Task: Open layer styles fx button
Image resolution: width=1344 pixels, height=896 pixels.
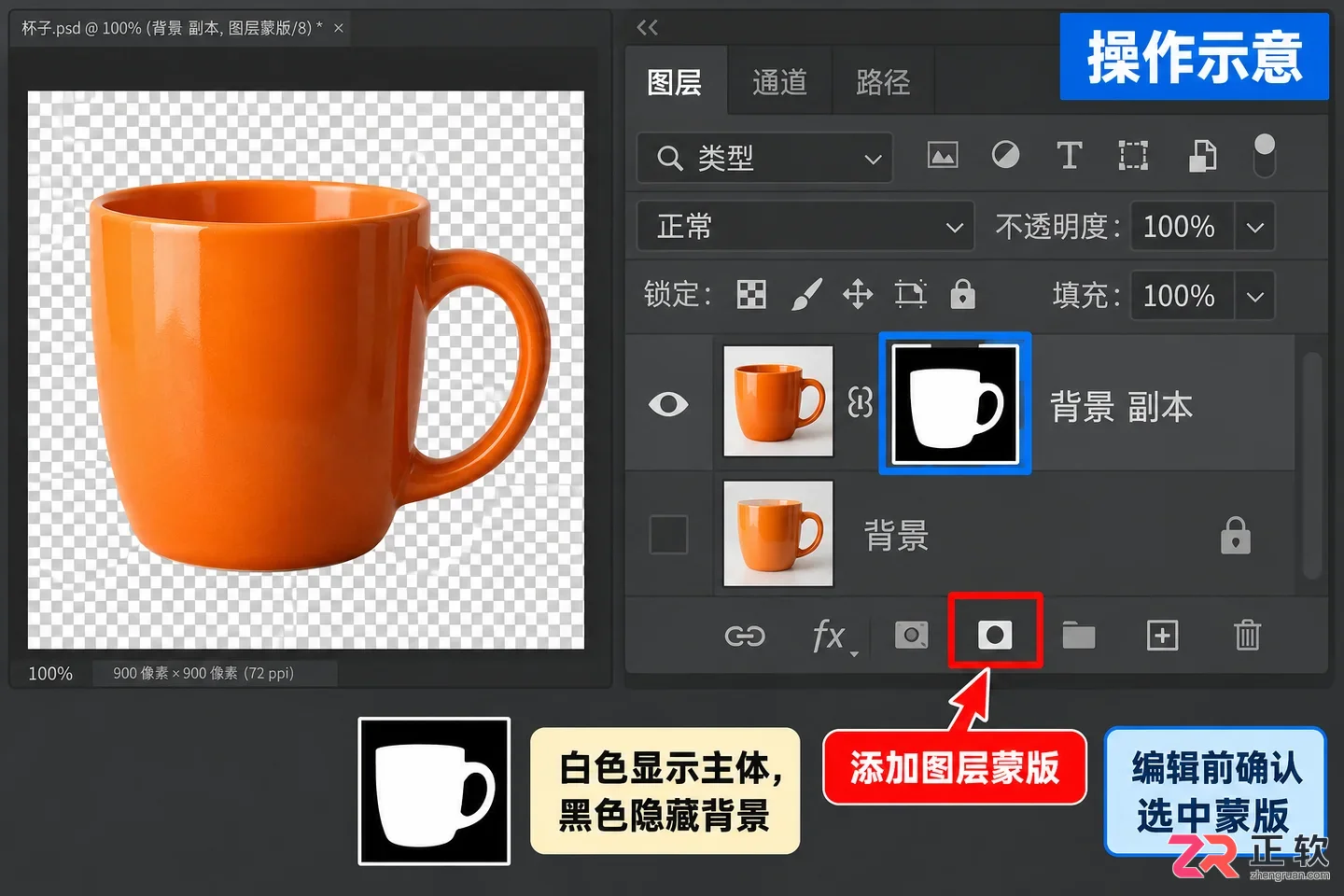Action: (x=830, y=637)
